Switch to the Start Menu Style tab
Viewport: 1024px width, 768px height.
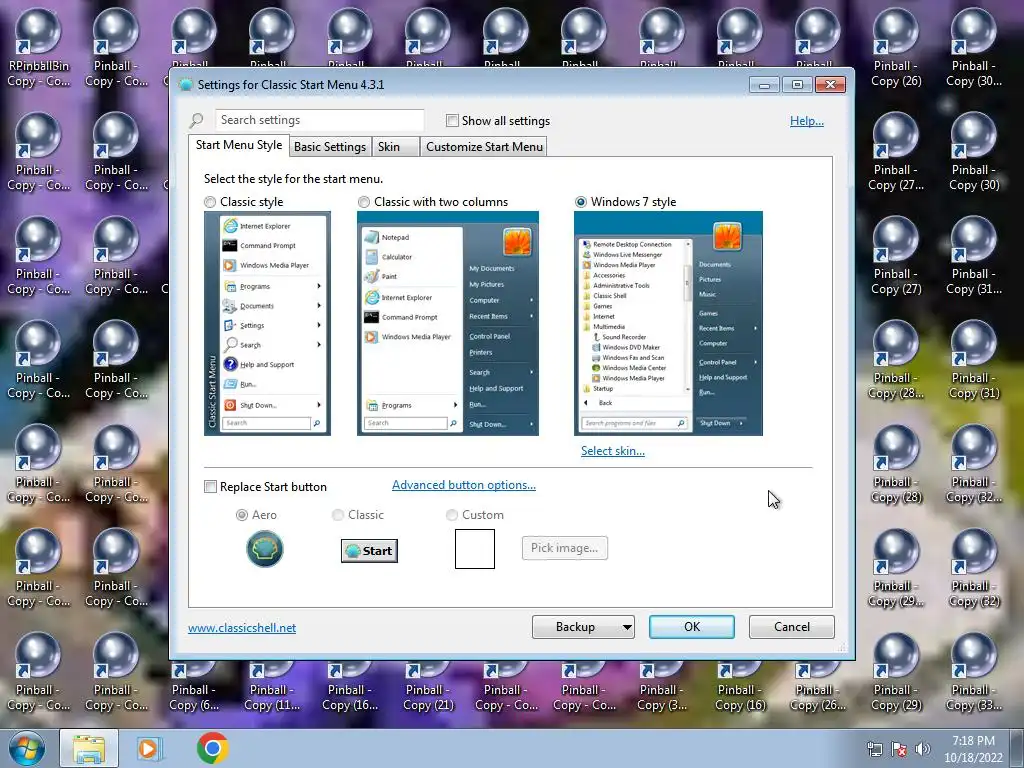(x=239, y=145)
